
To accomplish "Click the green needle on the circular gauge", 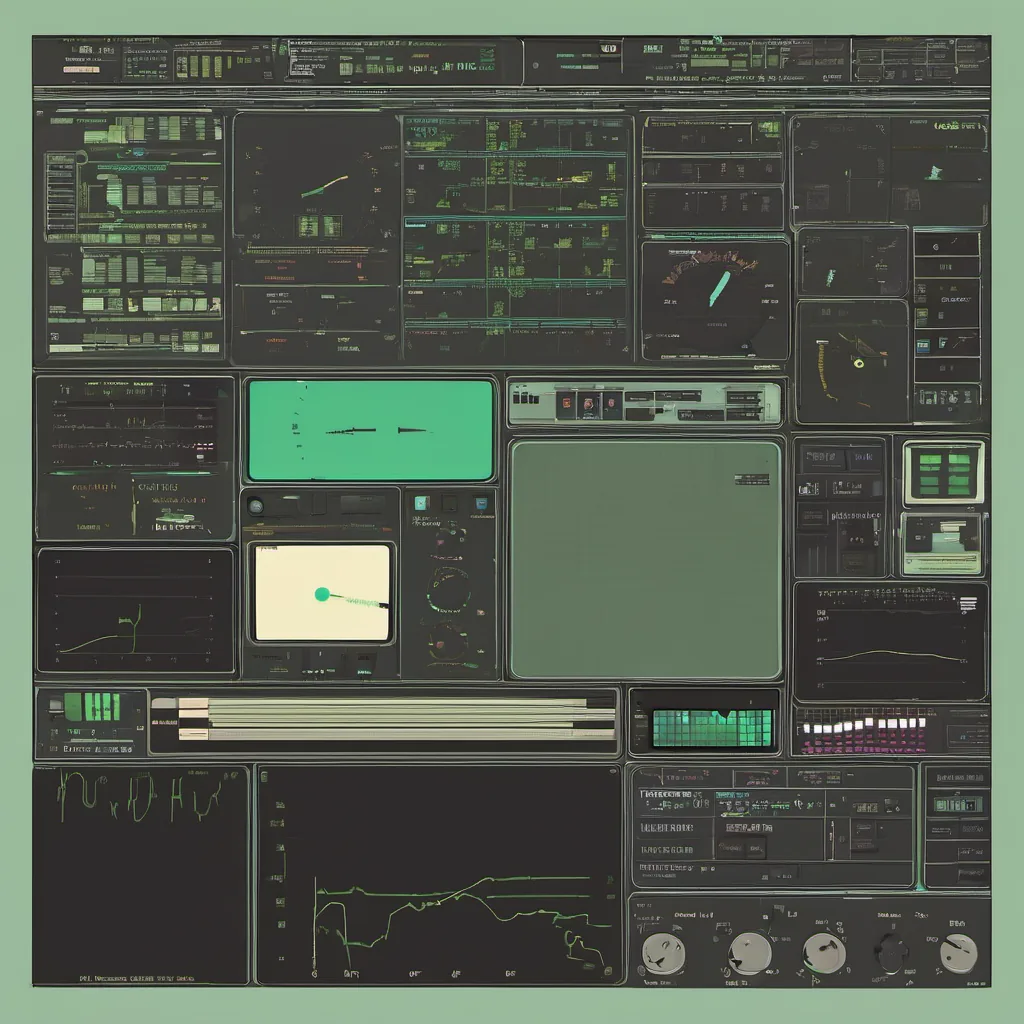I will point(719,287).
